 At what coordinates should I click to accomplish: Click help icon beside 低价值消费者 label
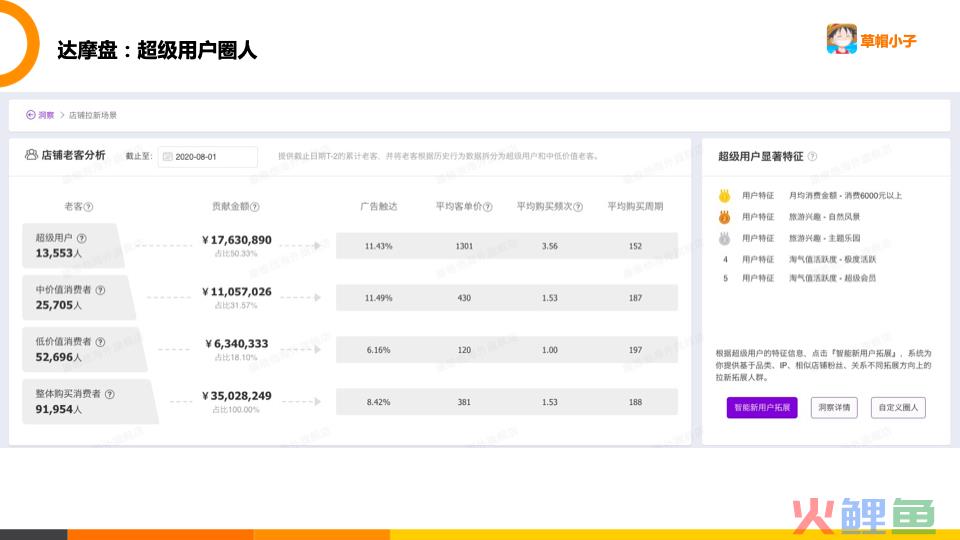pyautogui.click(x=100, y=342)
